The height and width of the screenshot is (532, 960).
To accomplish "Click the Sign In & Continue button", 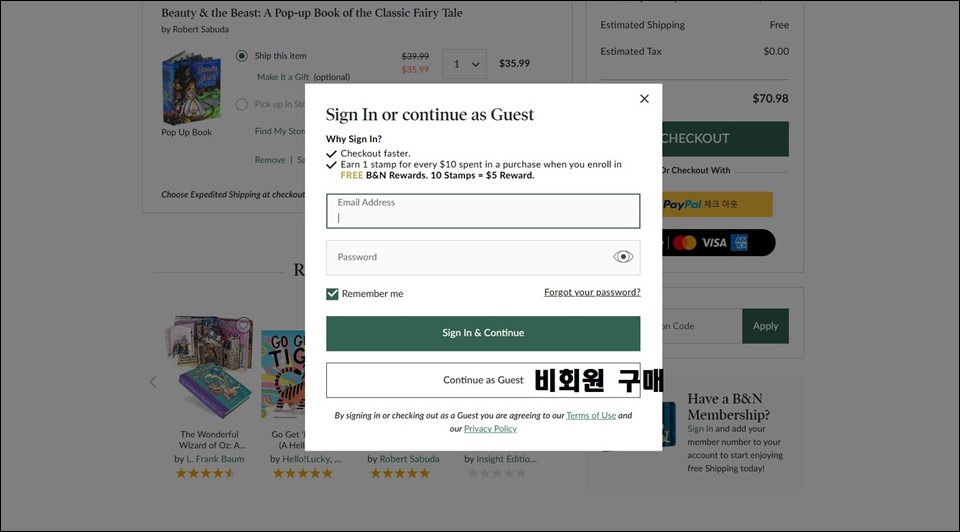I will point(483,333).
